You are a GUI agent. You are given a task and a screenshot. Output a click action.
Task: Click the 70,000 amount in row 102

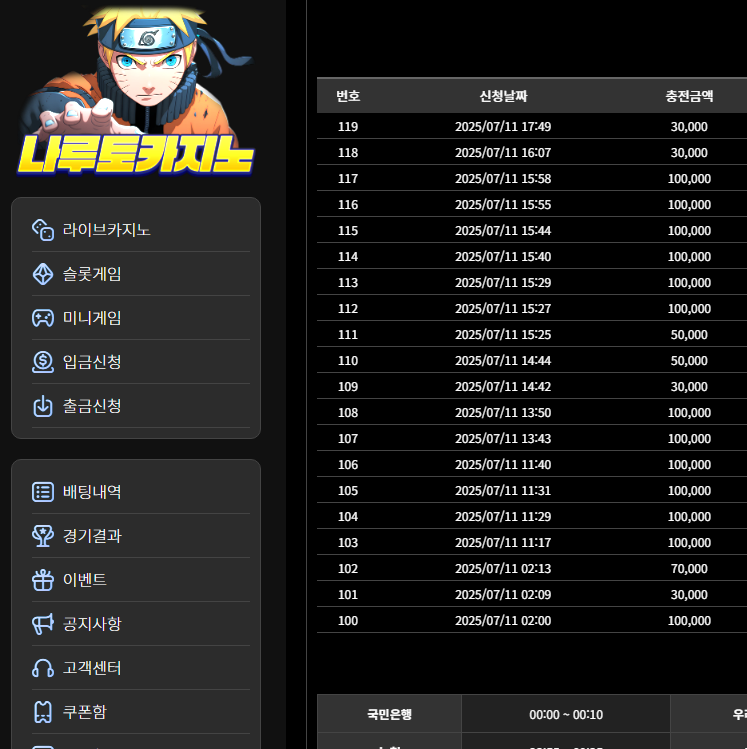pyautogui.click(x=689, y=569)
